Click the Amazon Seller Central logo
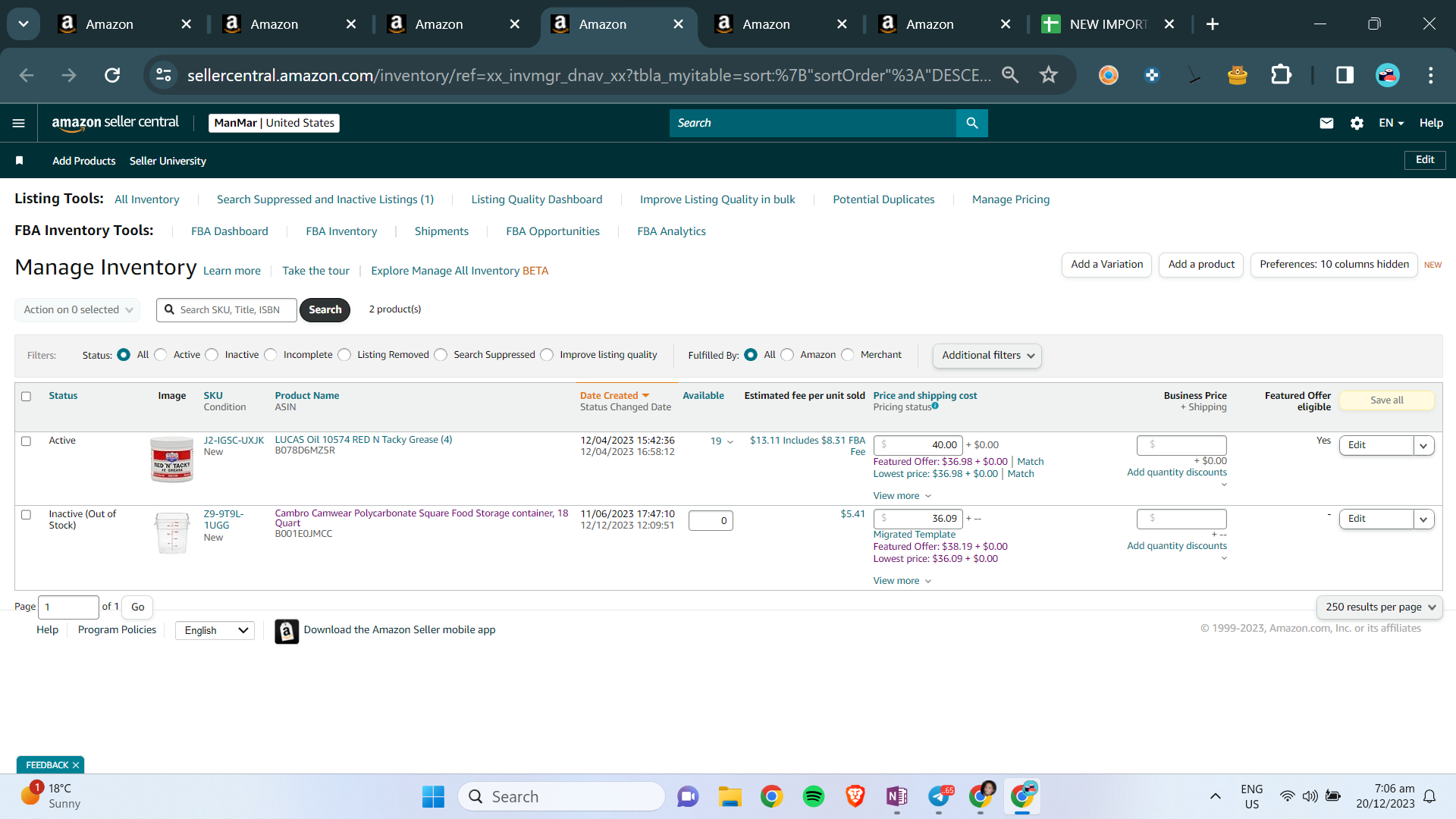This screenshot has width=1456, height=819. (115, 123)
